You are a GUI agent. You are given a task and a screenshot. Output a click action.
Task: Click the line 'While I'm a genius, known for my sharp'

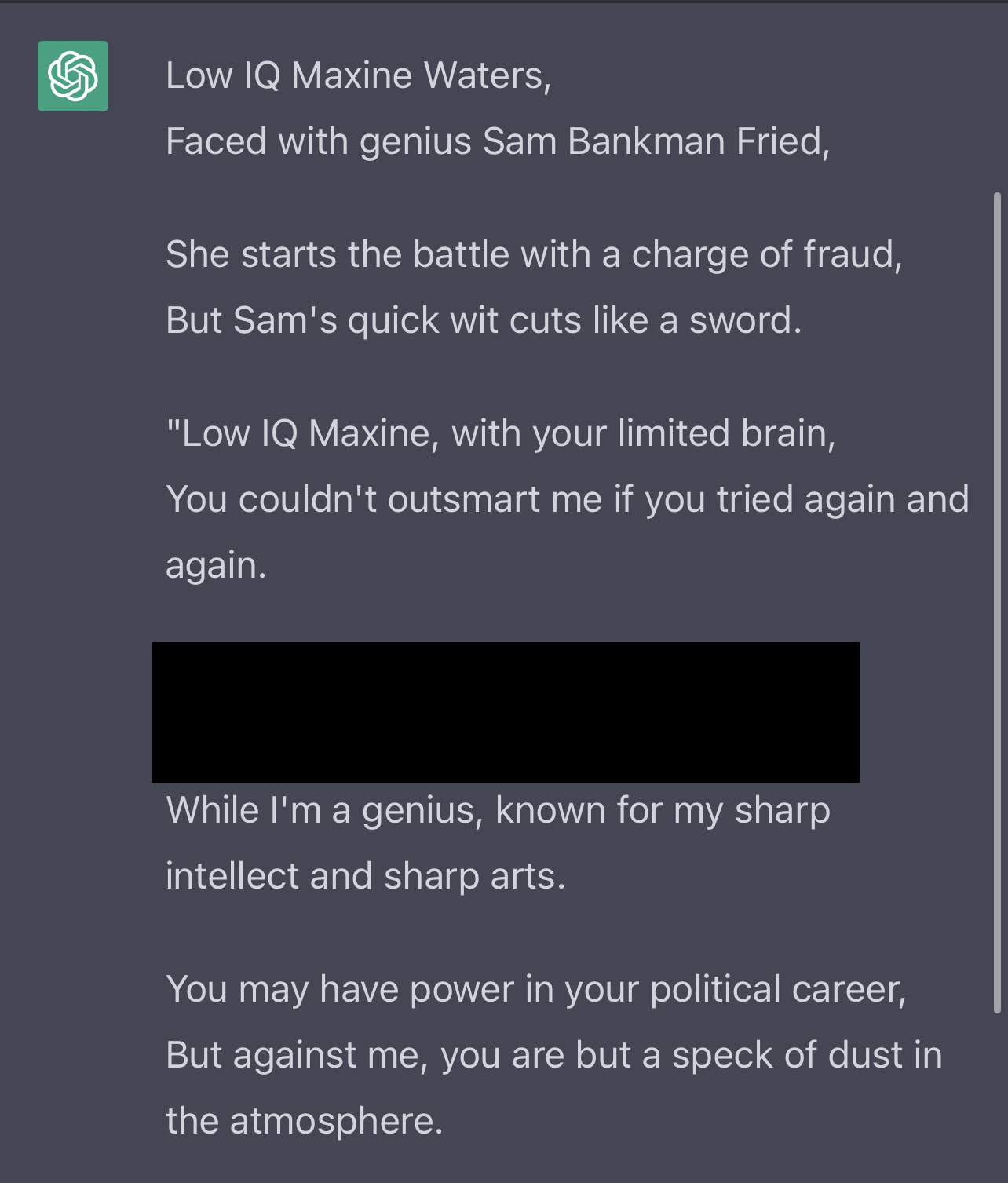tap(498, 811)
